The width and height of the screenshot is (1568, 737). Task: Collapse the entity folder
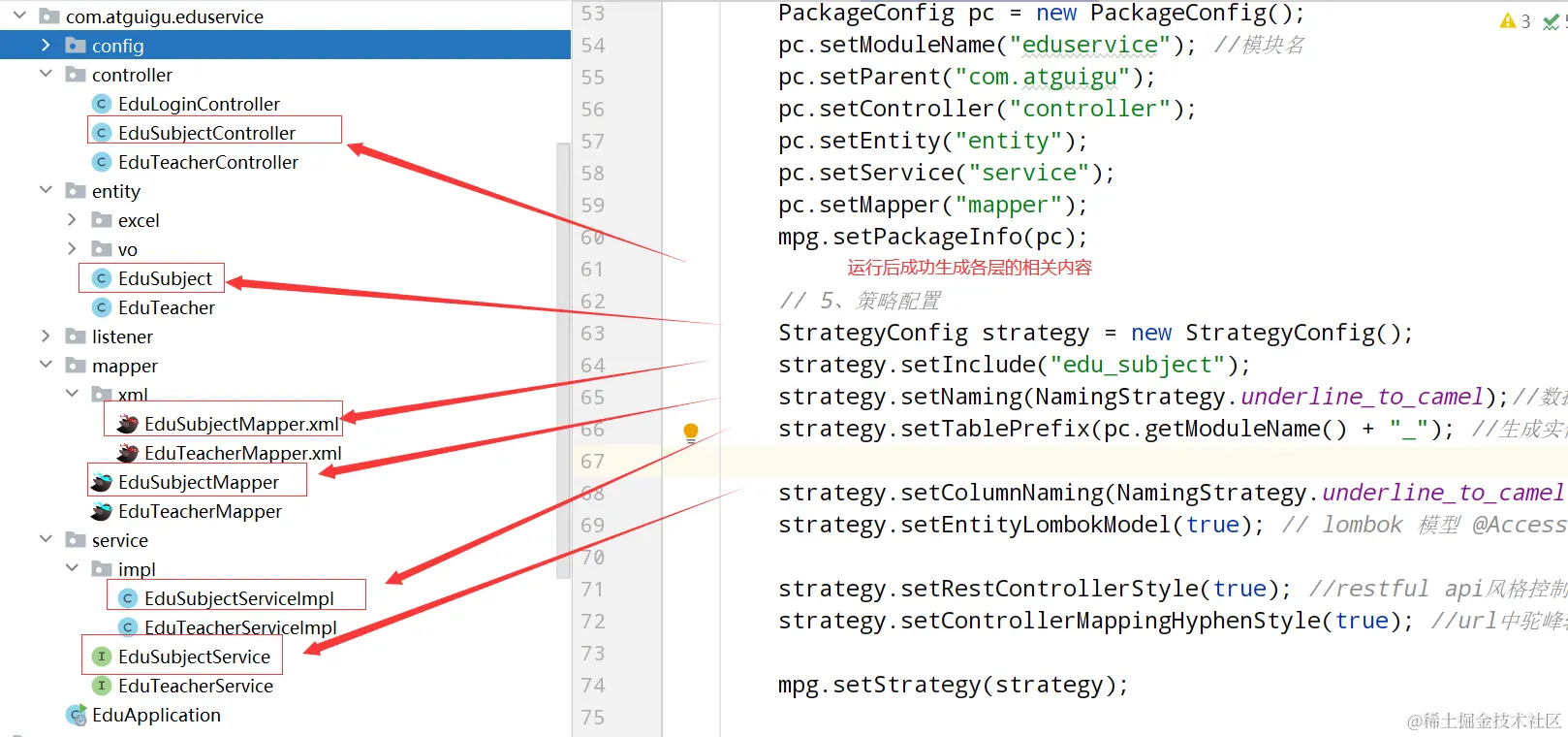click(46, 190)
